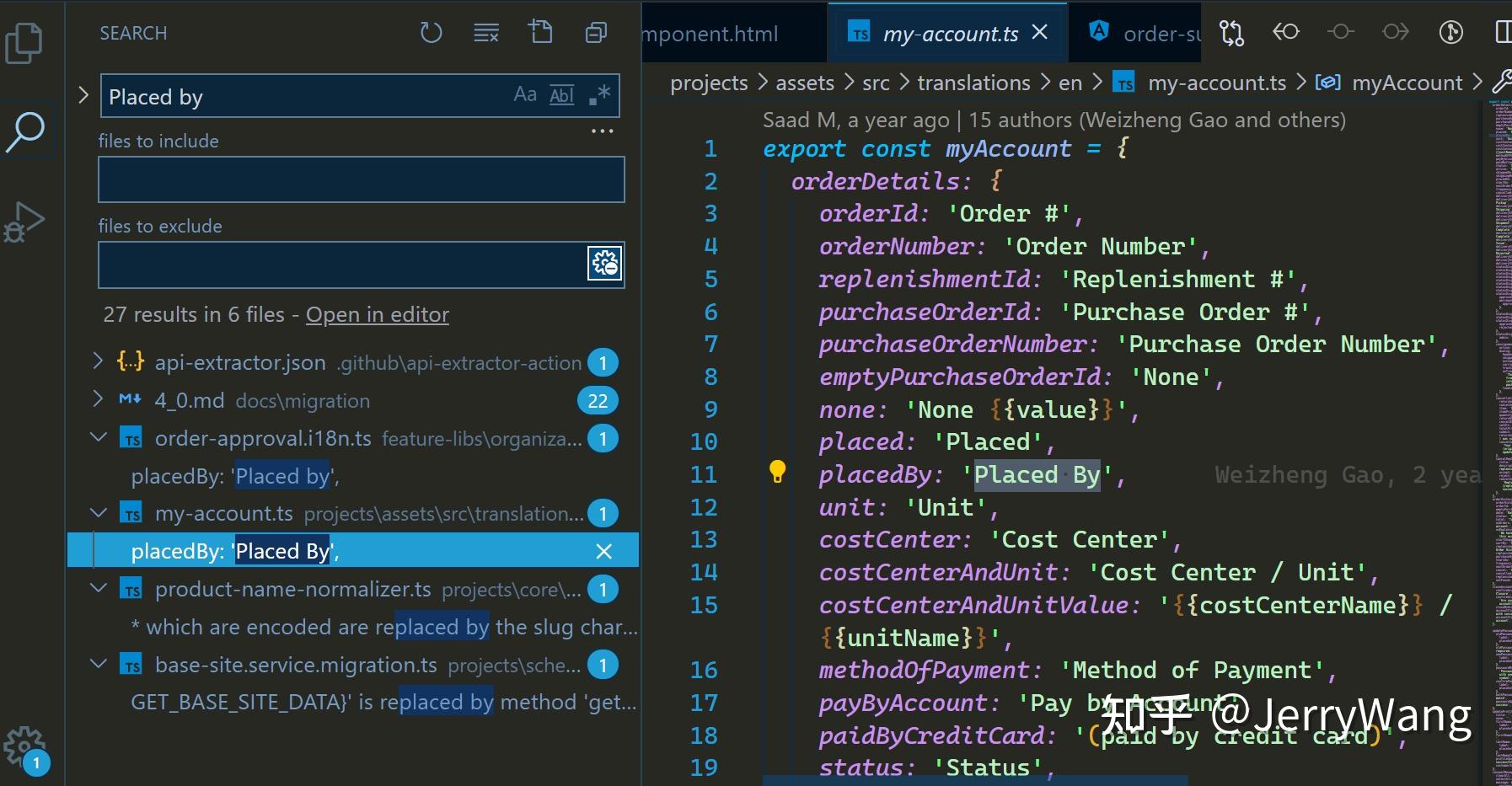Viewport: 1512px width, 786px height.
Task: Refresh the search results
Action: 432,32
